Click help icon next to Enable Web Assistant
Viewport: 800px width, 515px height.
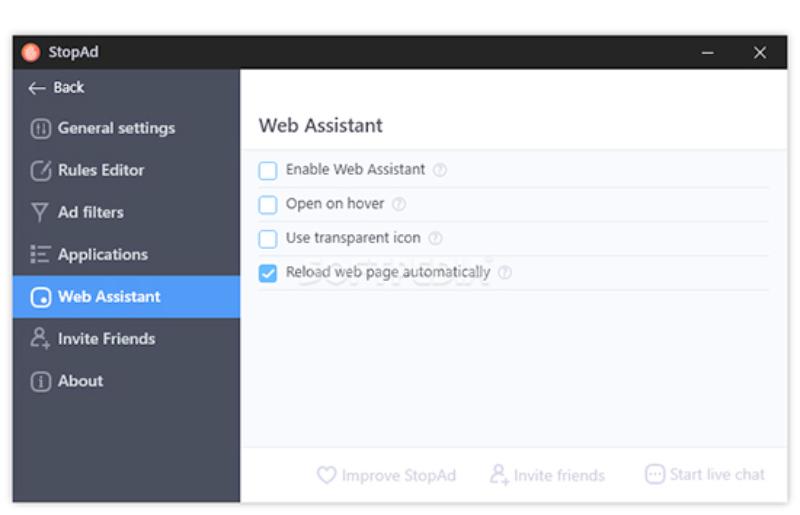click(x=440, y=170)
